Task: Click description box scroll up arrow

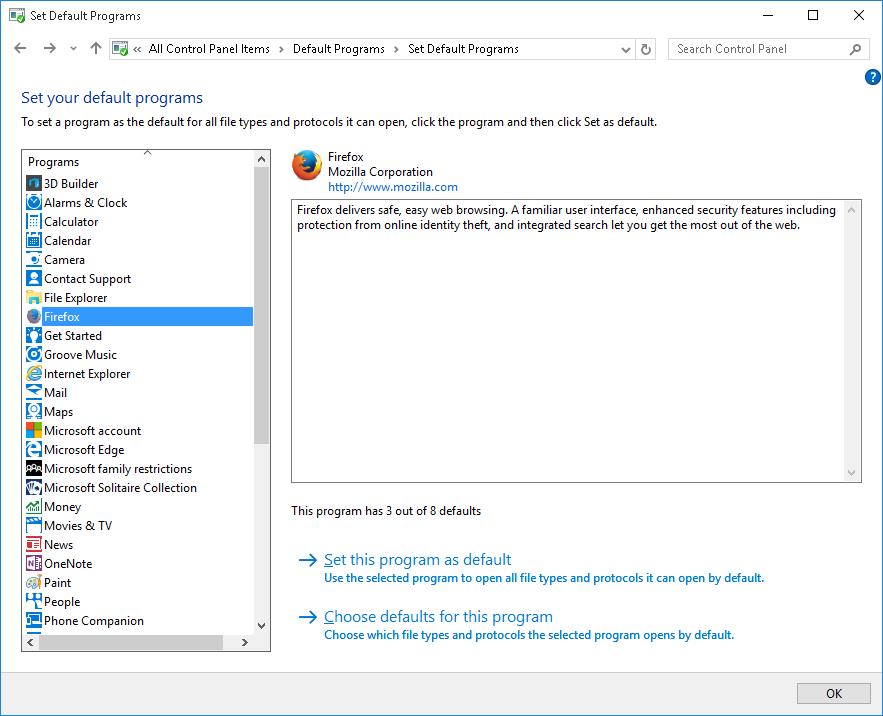Action: click(x=851, y=210)
